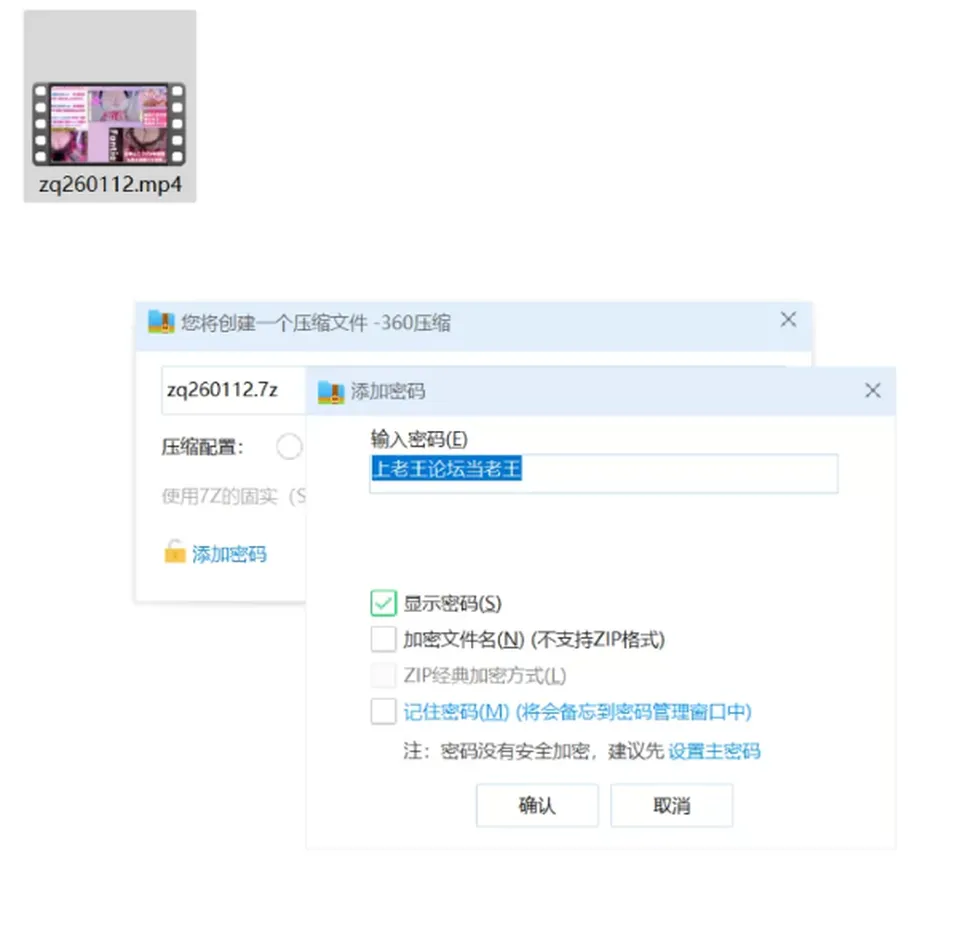960x931 pixels.
Task: Cancel with the 取消 button
Action: coord(672,805)
